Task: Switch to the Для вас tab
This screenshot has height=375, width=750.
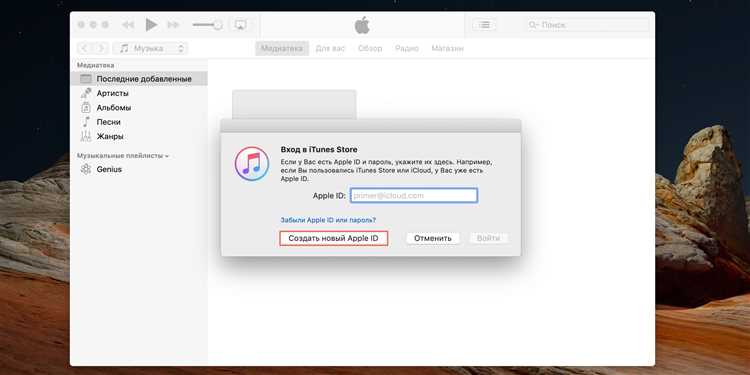Action: tap(330, 48)
